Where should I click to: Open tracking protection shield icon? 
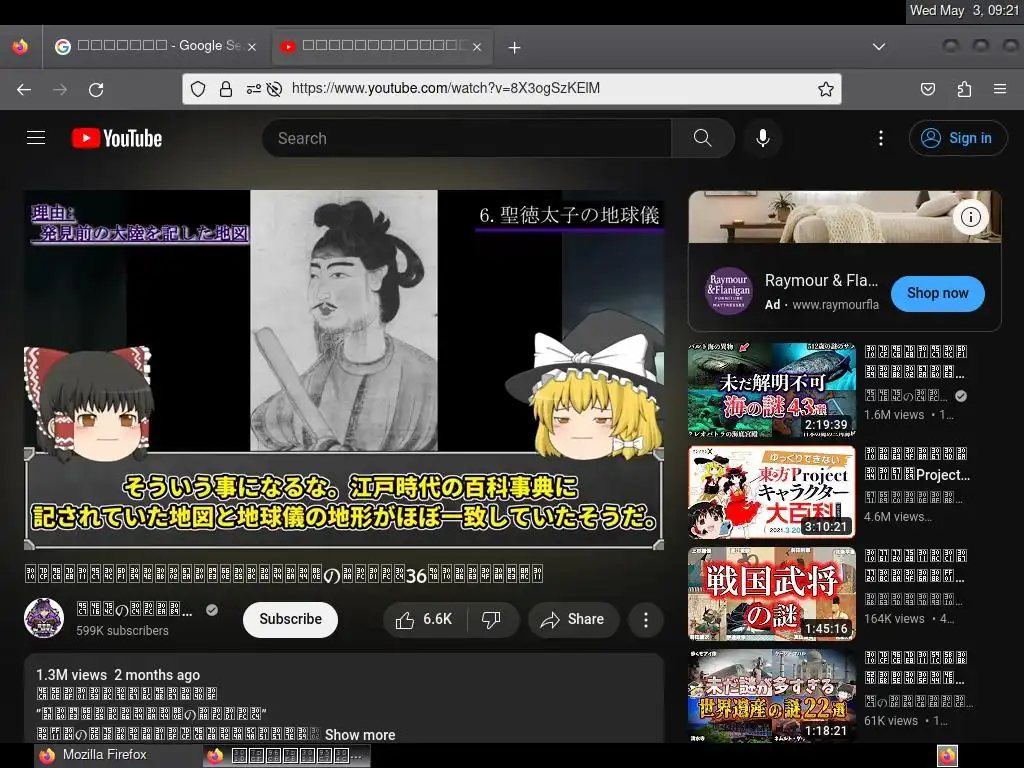click(x=198, y=89)
